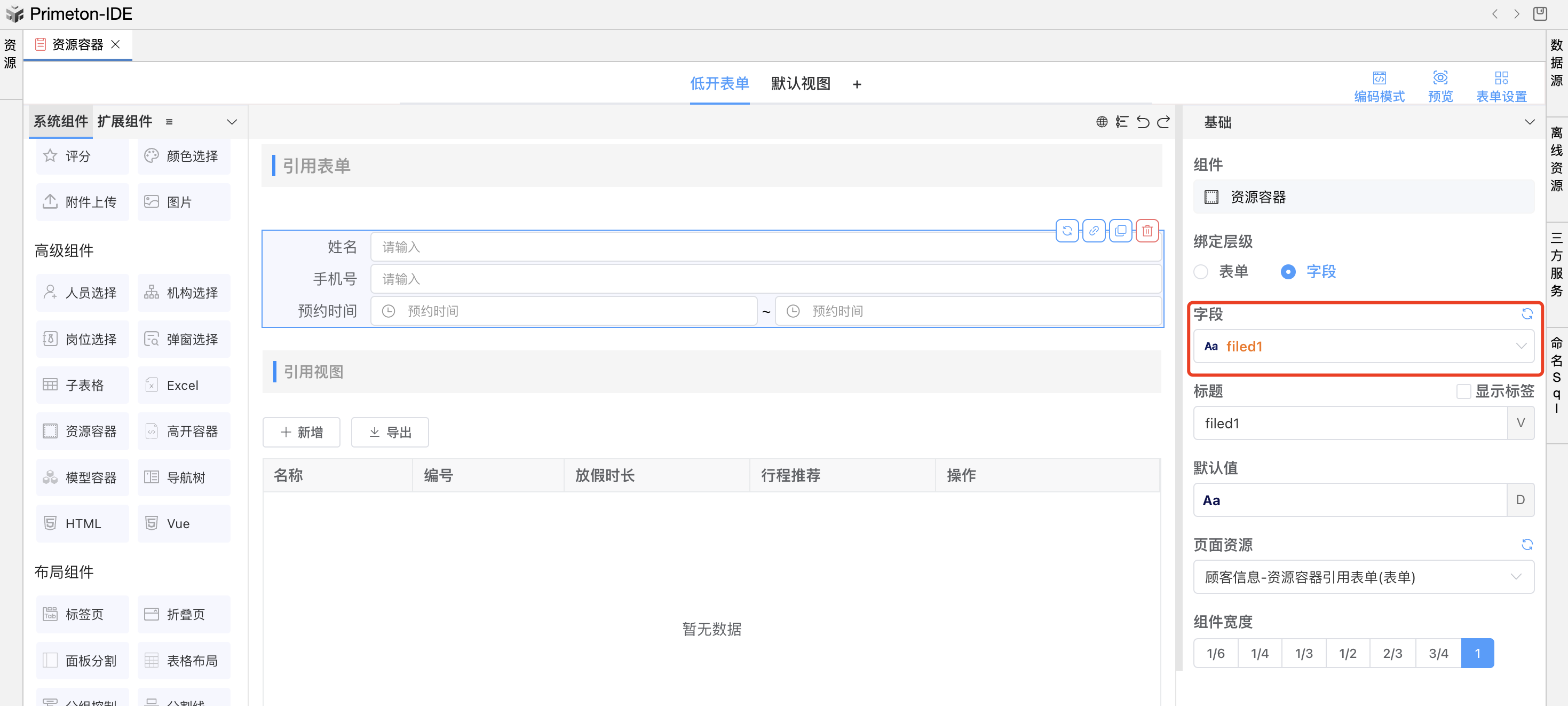Image resolution: width=1568 pixels, height=706 pixels.
Task: Switch to 扩展组件 components tab
Action: pyautogui.click(x=125, y=121)
